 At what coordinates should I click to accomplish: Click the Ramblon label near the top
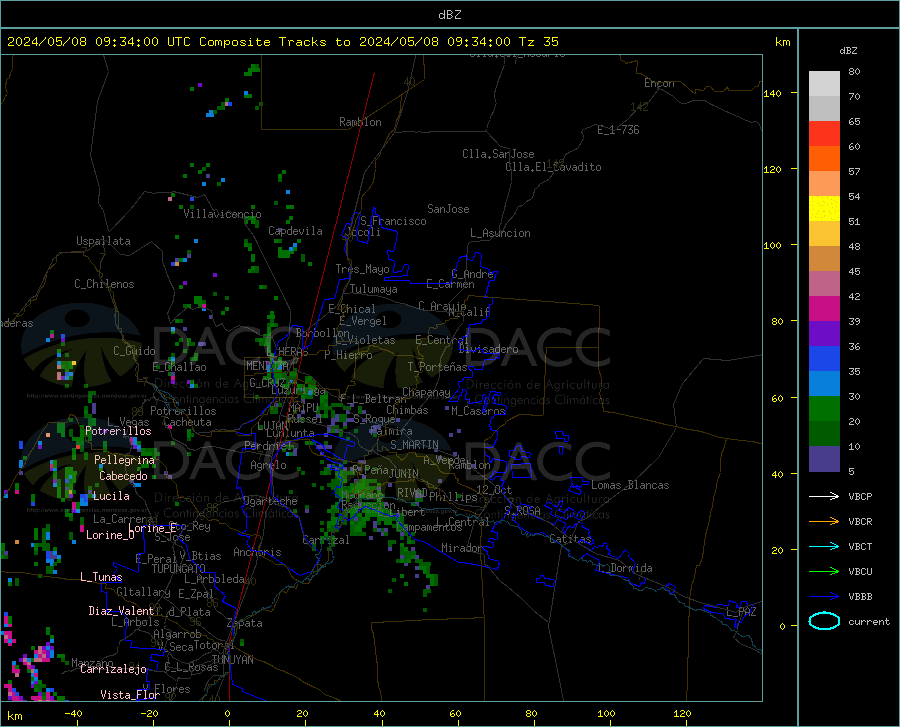pyautogui.click(x=360, y=122)
